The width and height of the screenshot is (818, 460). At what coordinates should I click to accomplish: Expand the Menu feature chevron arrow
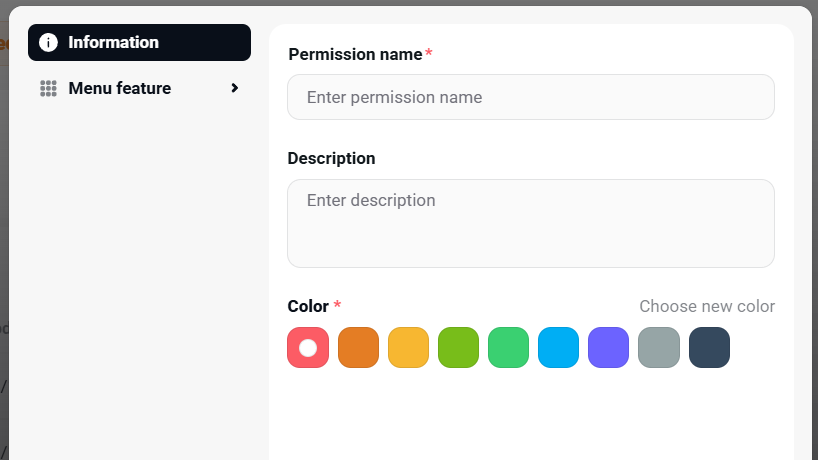tap(234, 88)
